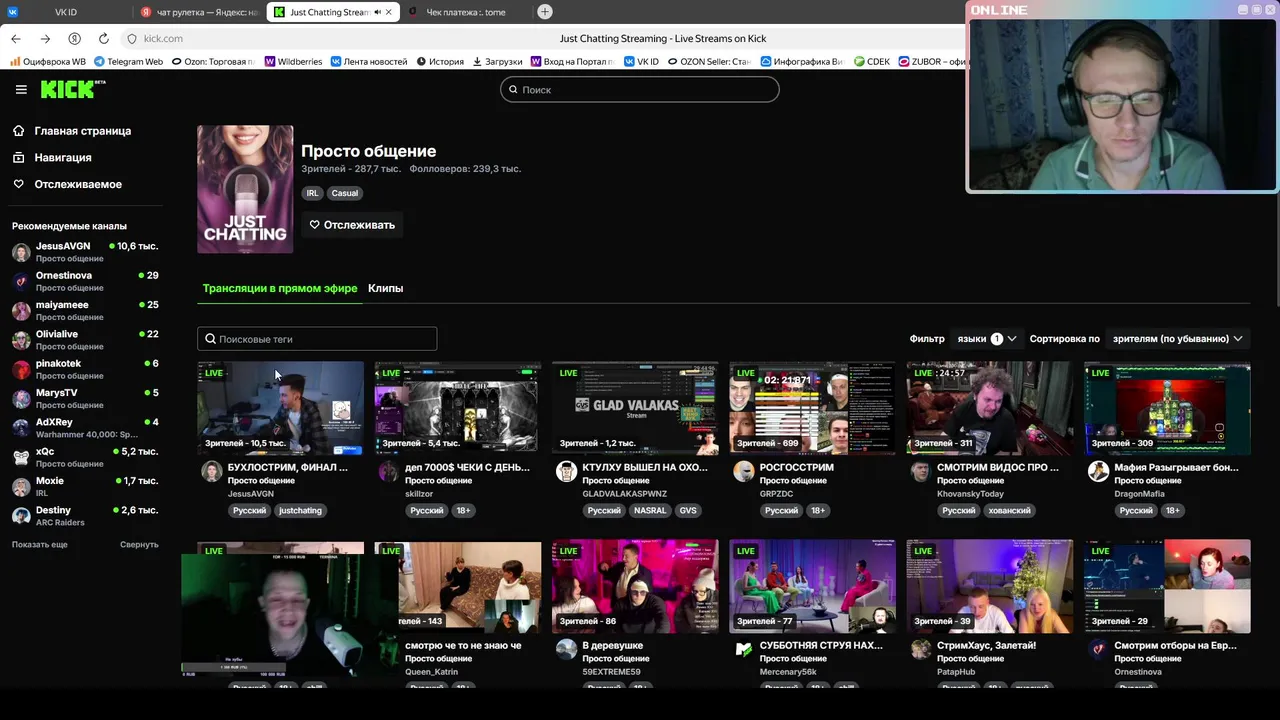
Task: Expand recommended channels with Показать еще
Action: pos(40,545)
